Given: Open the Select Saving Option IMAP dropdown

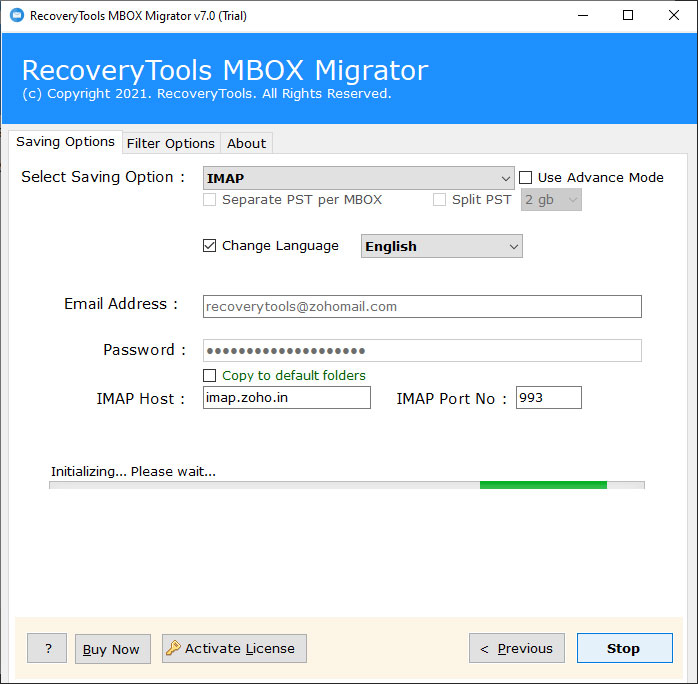Looking at the screenshot, I should 358,178.
